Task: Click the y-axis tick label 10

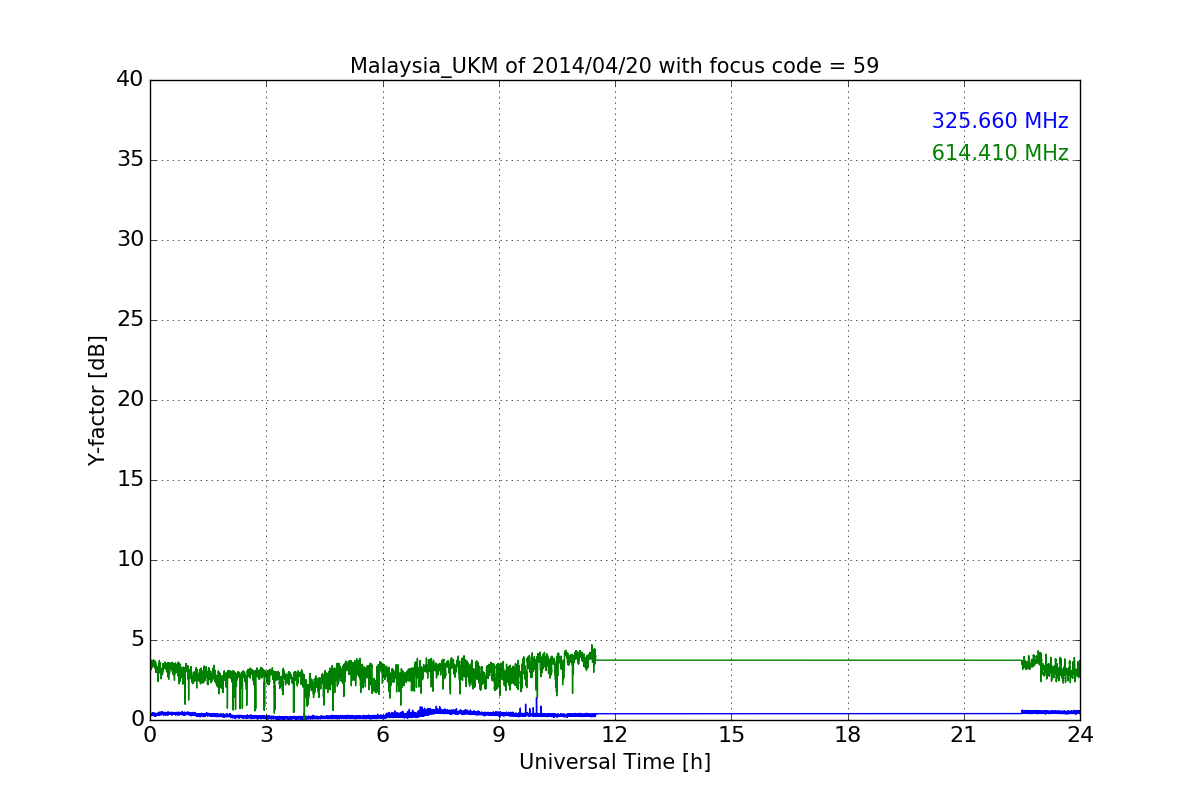Action: coord(130,560)
